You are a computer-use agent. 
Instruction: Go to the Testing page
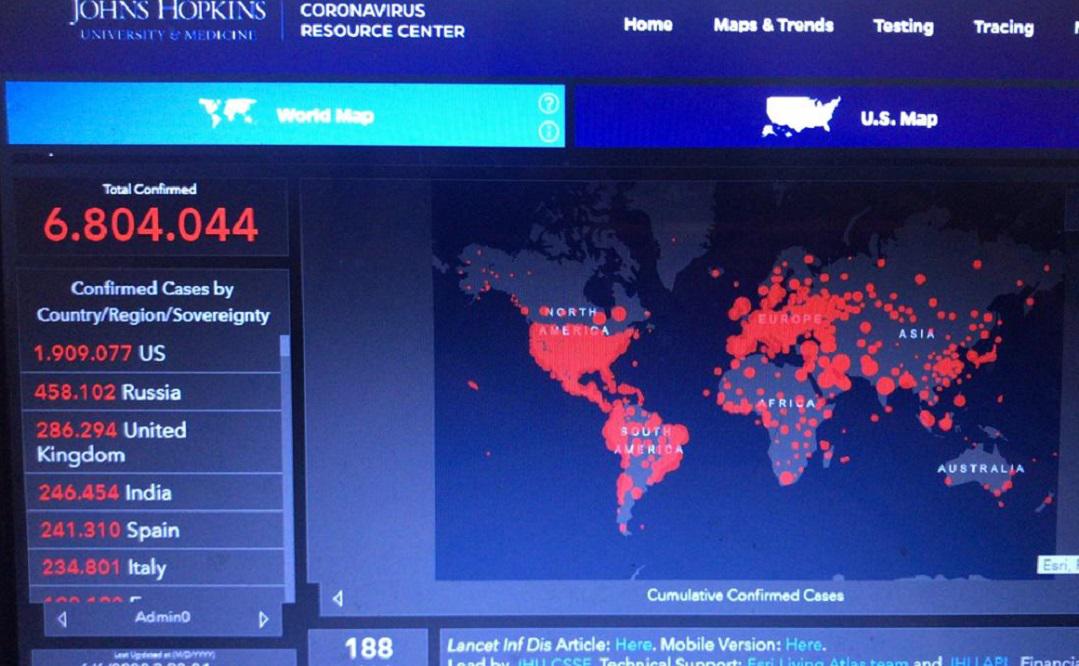pyautogui.click(x=904, y=27)
